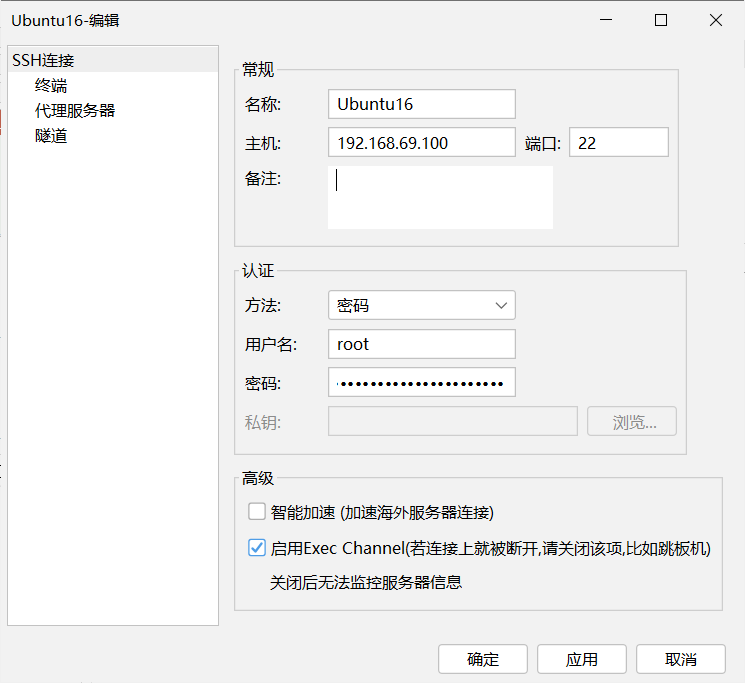Open the 隧道 settings page

[51, 136]
